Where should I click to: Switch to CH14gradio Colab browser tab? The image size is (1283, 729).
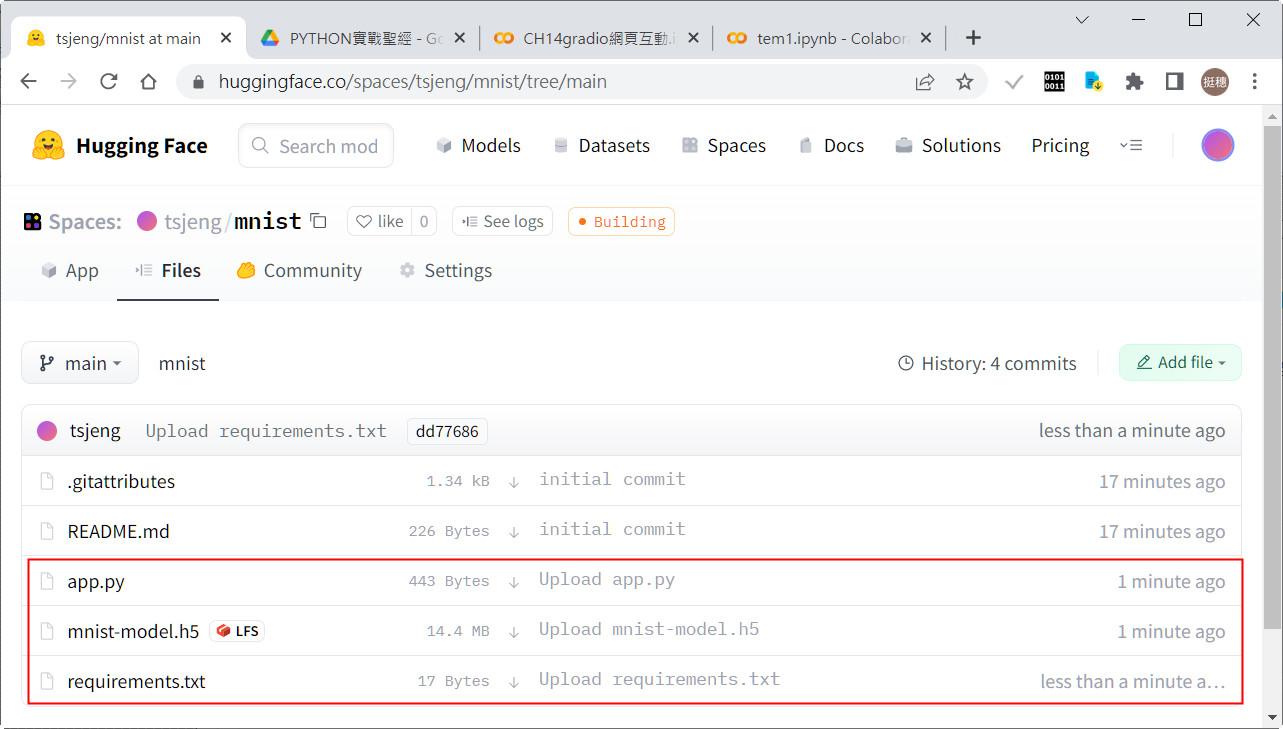pos(596,38)
